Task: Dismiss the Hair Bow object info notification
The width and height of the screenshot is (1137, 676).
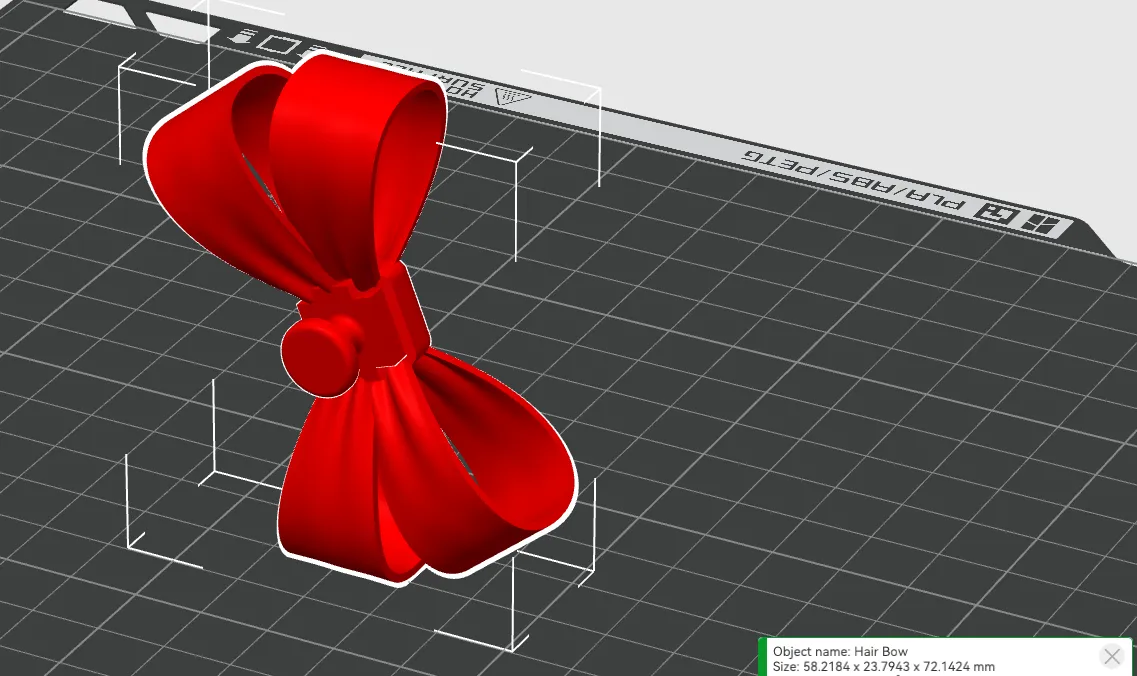Action: (x=1111, y=656)
